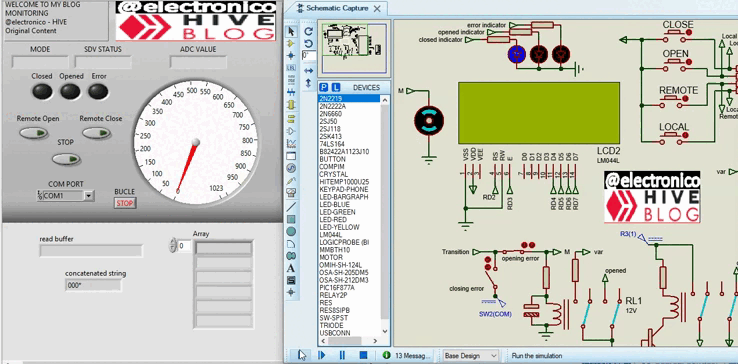Viewport: 738px width, 364px height.
Task: Click red dot of REMOTE pushbutton
Action: 685,98
